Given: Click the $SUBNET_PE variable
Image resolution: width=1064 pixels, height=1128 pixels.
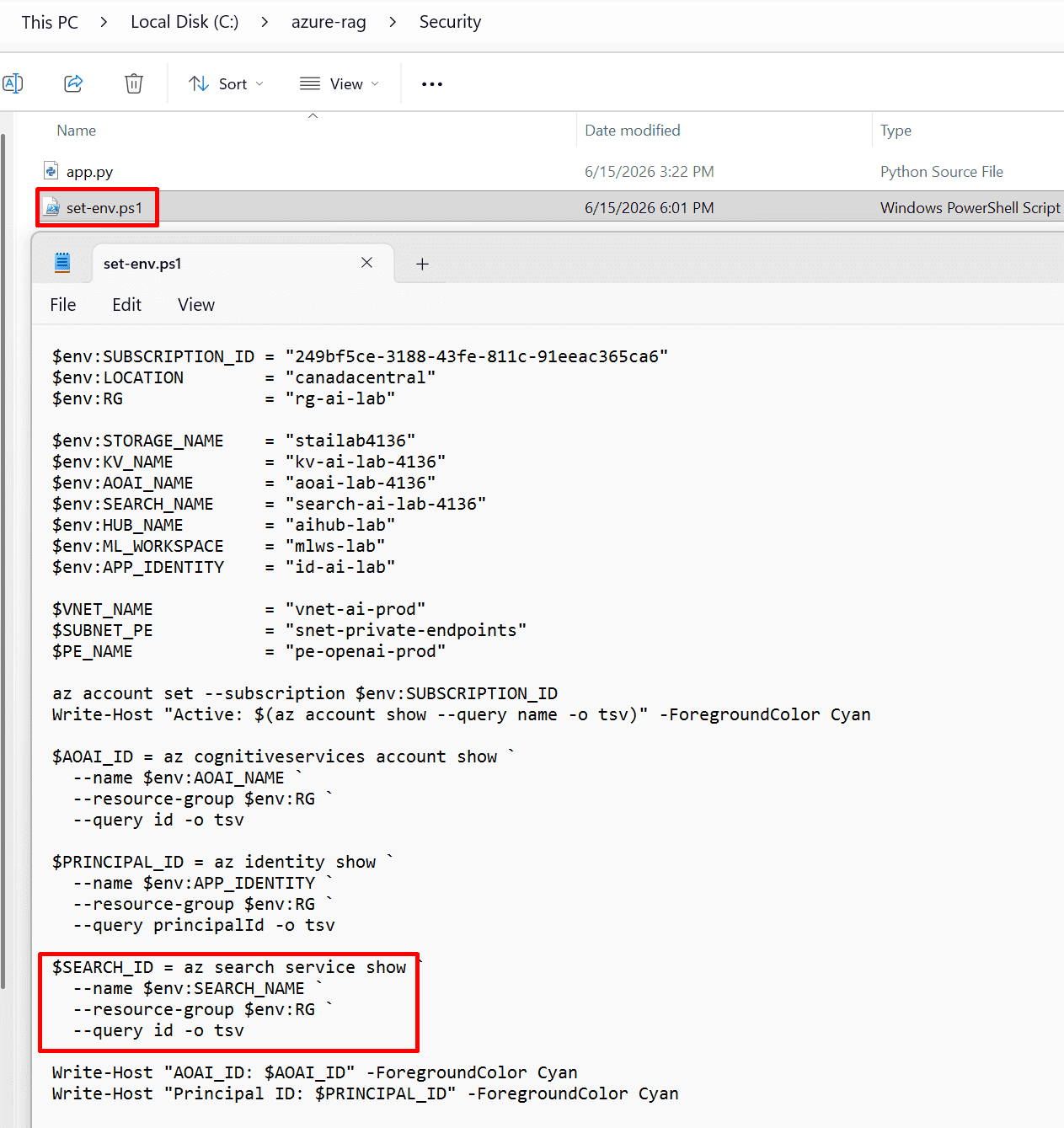Looking at the screenshot, I should 103,630.
